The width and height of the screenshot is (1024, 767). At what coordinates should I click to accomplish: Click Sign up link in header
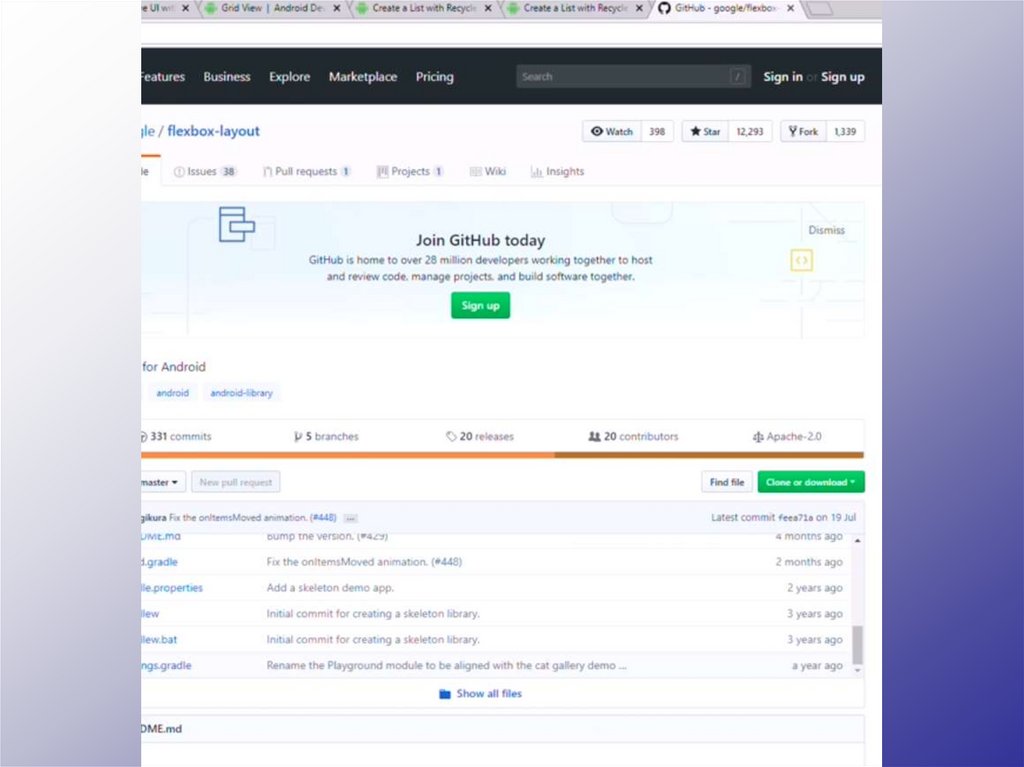(x=842, y=76)
